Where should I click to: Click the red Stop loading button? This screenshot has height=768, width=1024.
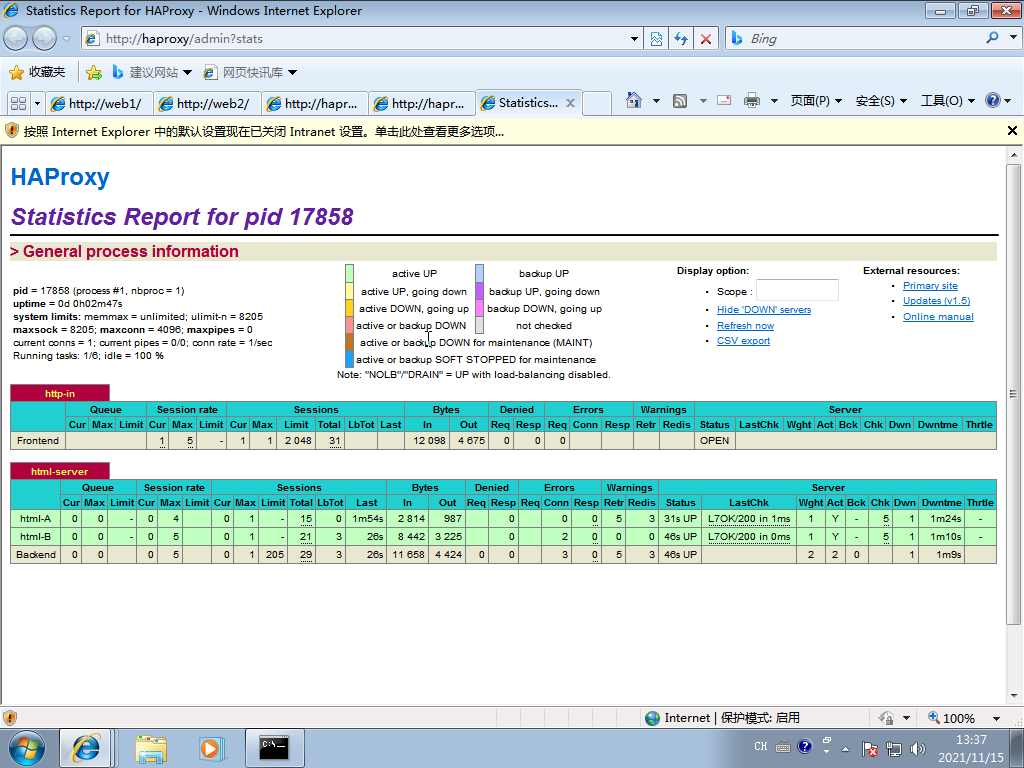point(706,38)
